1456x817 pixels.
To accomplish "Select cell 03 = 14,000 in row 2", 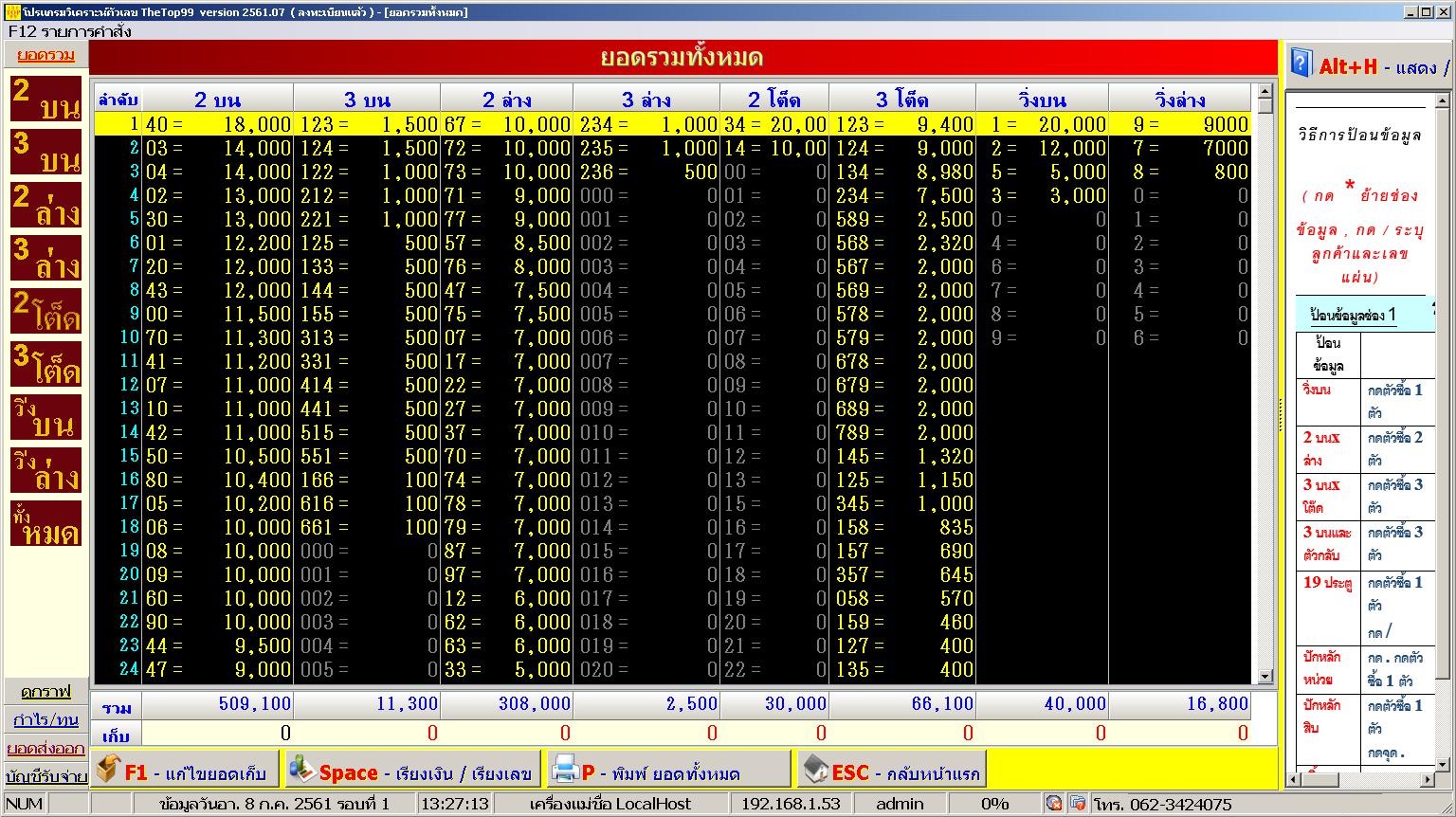I will 218,148.
